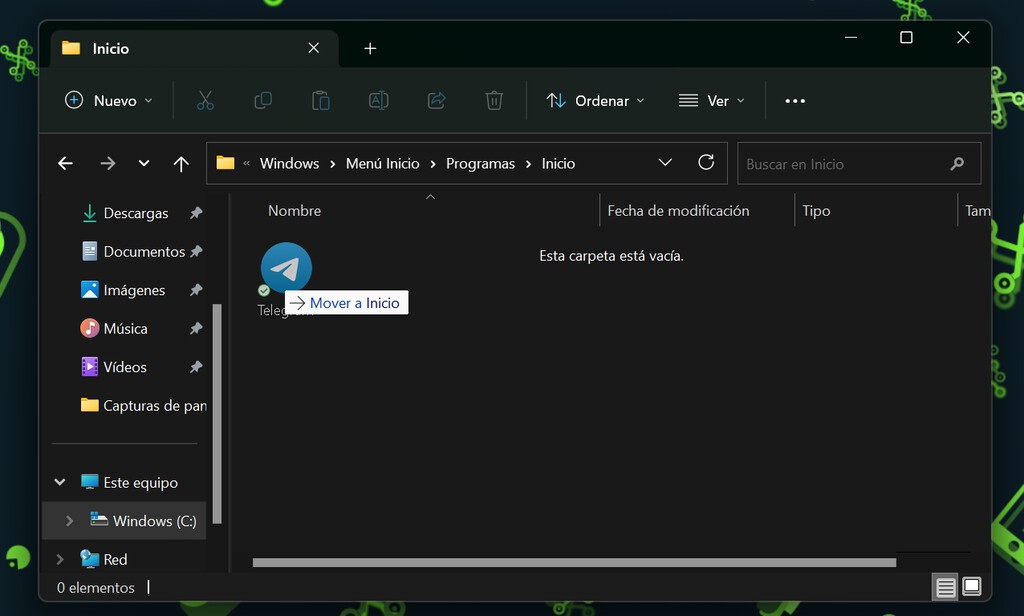Click the Copy icon in toolbar
1024x616 pixels.
(x=263, y=101)
